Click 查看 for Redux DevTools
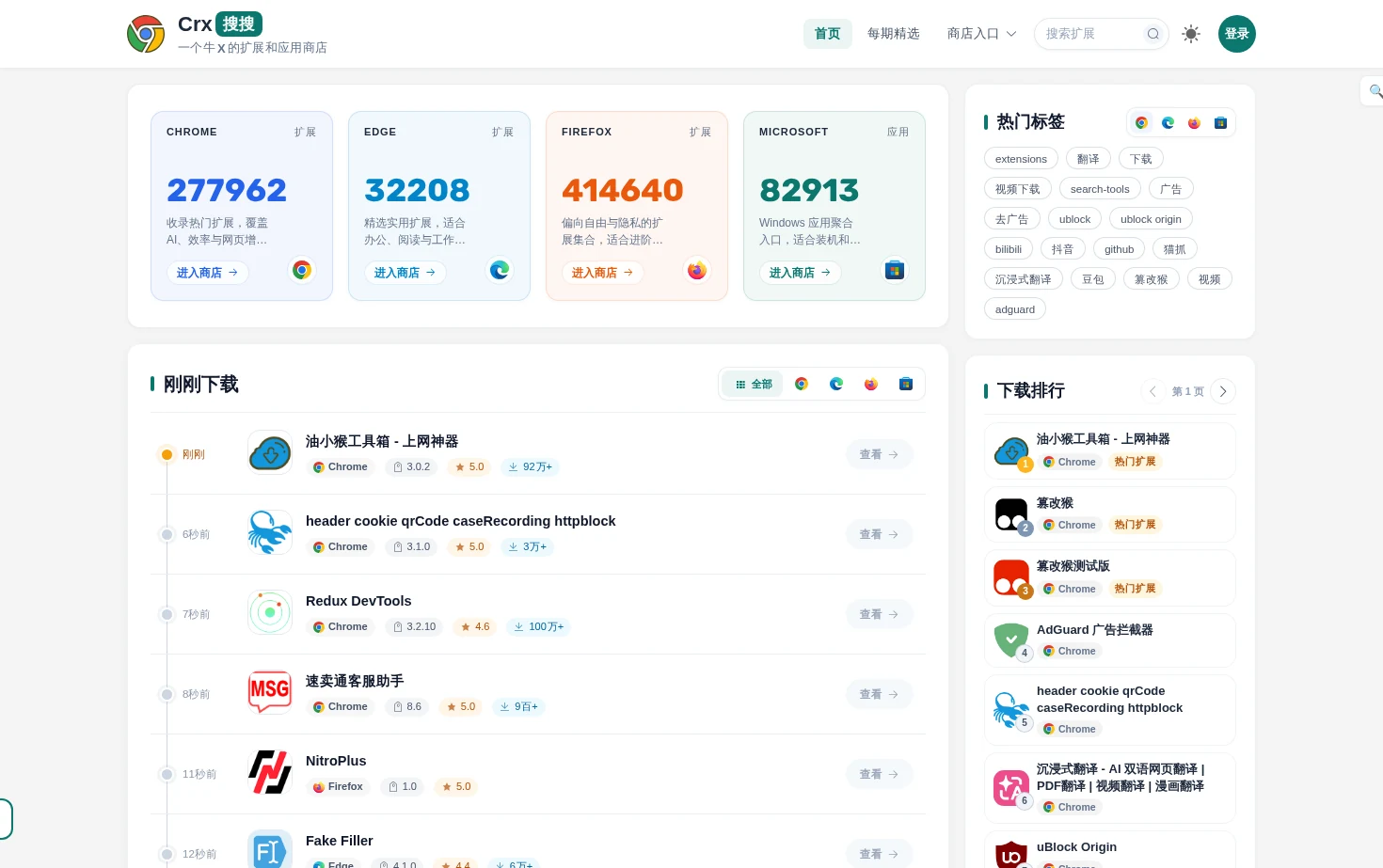The image size is (1383, 868). [879, 614]
